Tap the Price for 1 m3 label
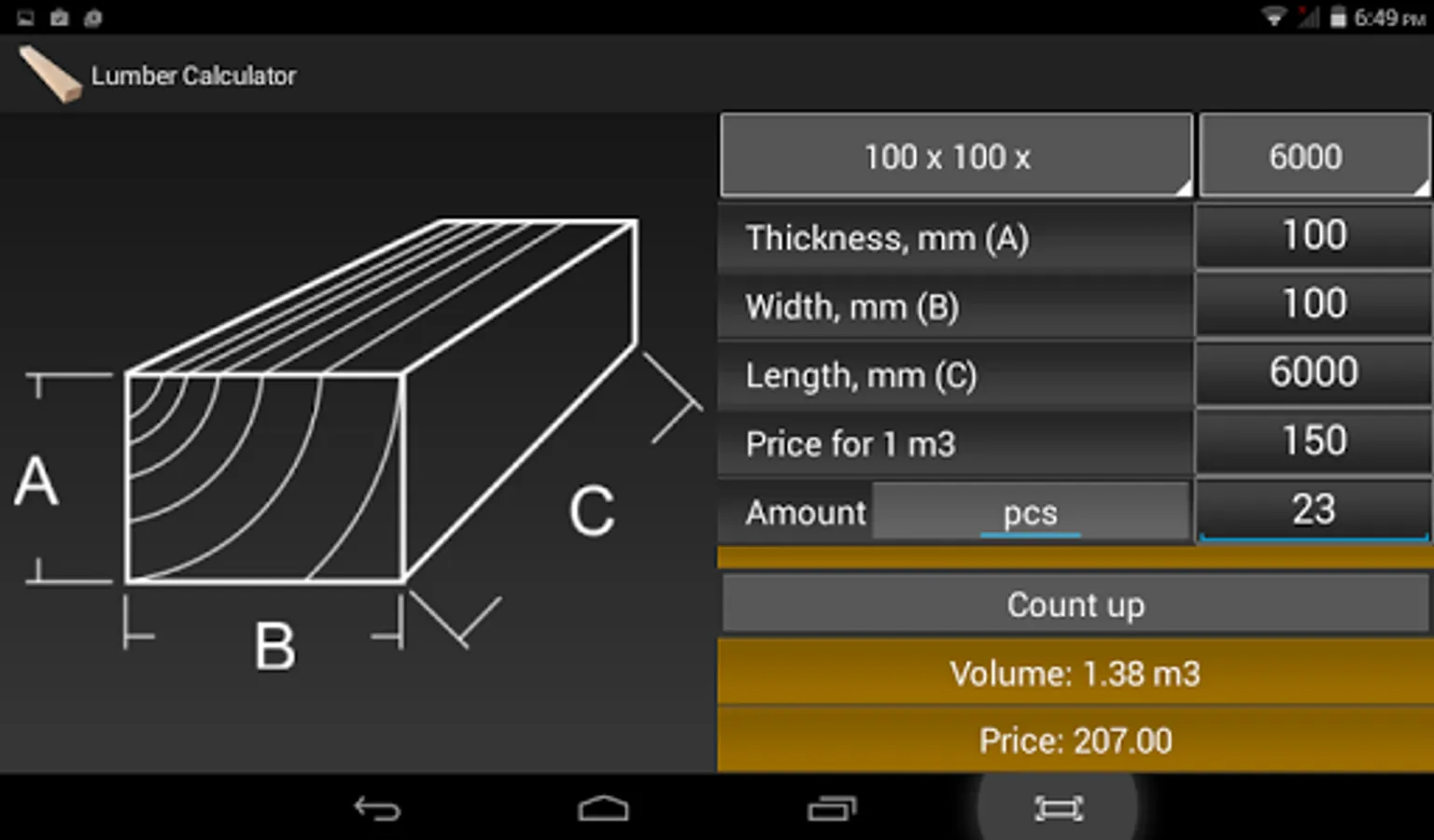The width and height of the screenshot is (1434, 840). (x=851, y=443)
